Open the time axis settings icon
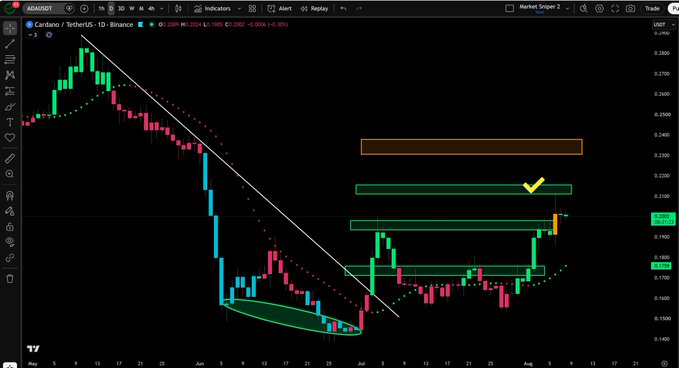Screen dimensions: 679x368 coord(664,364)
